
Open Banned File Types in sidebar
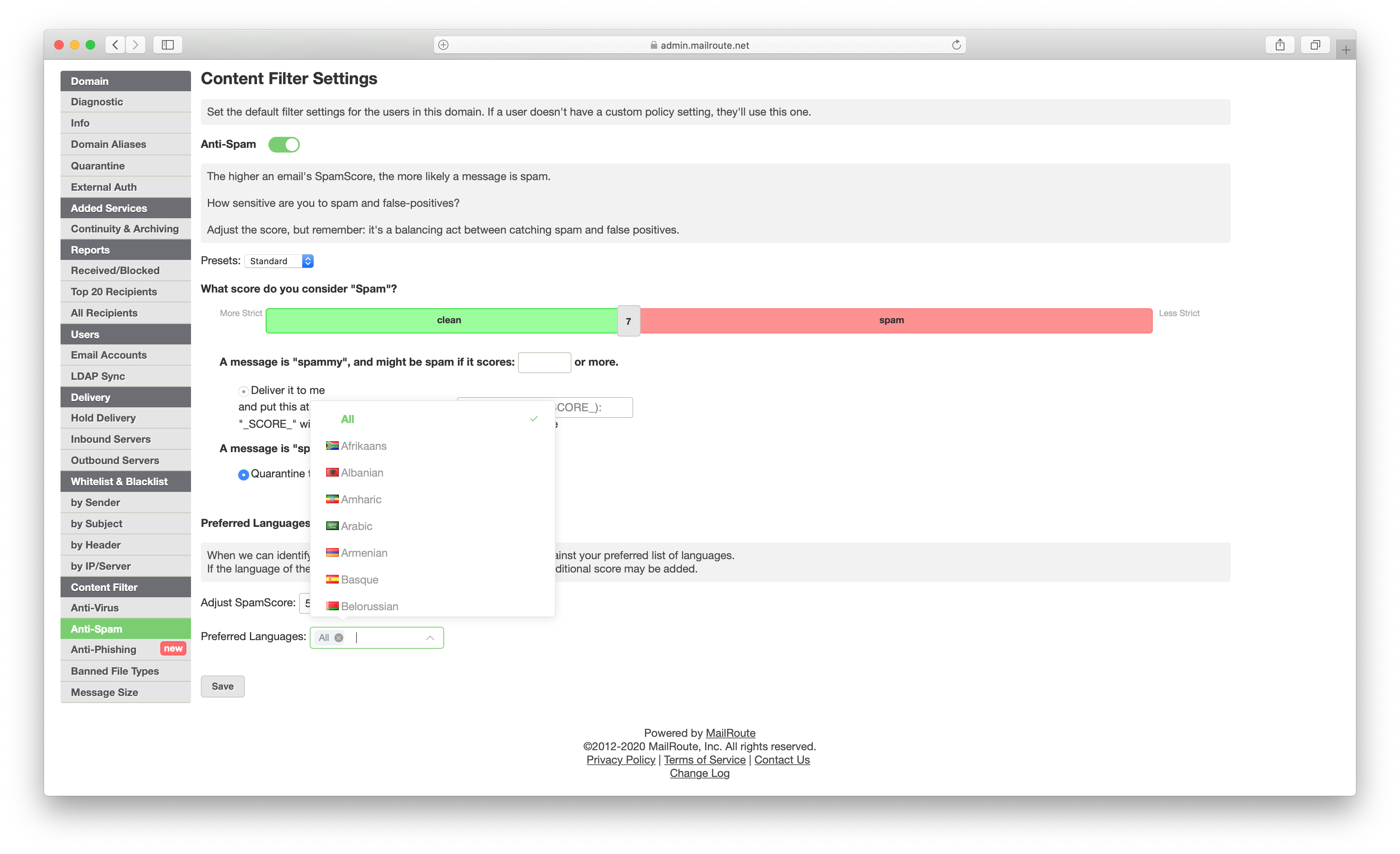coord(125,671)
